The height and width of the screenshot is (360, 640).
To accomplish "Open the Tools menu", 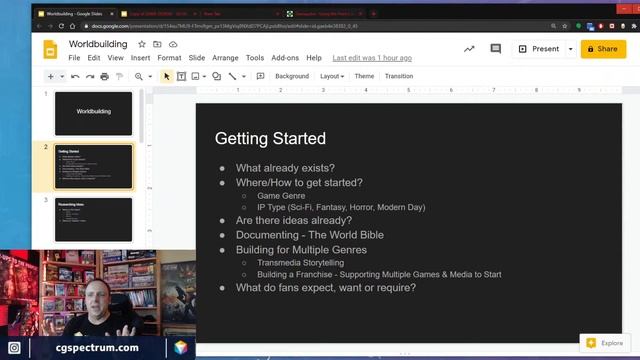I will [x=255, y=58].
